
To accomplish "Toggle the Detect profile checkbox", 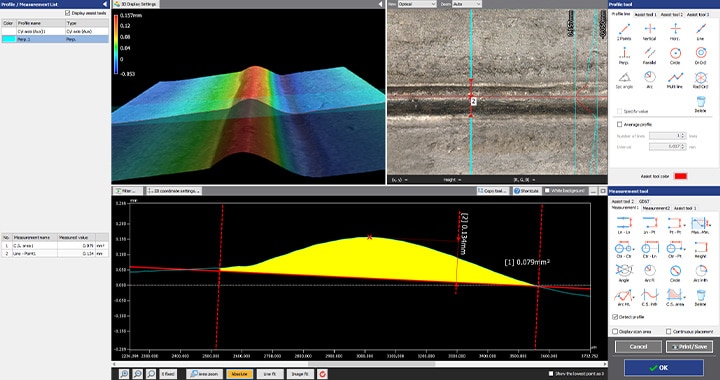I will click(x=615, y=317).
